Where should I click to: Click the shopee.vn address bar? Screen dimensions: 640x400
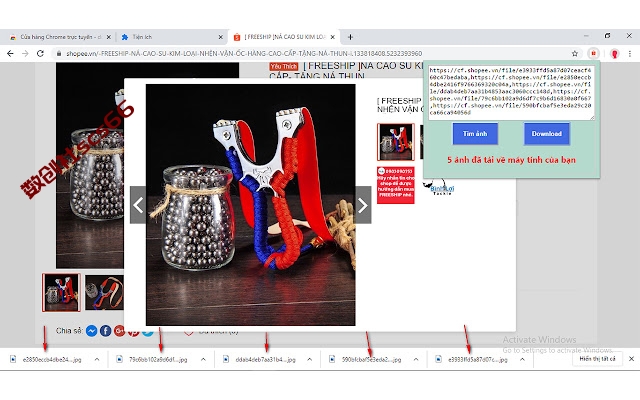pos(314,53)
